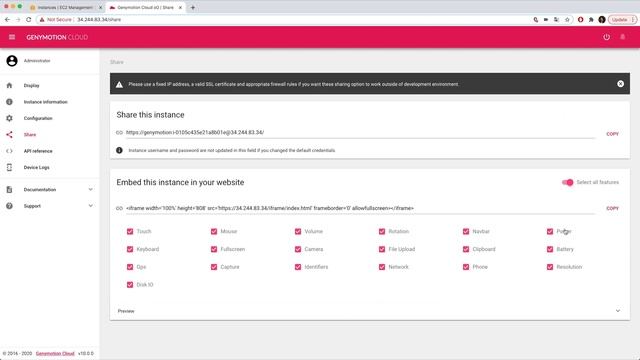
Task: Dismiss the warning banner with close icon
Action: coord(620,84)
